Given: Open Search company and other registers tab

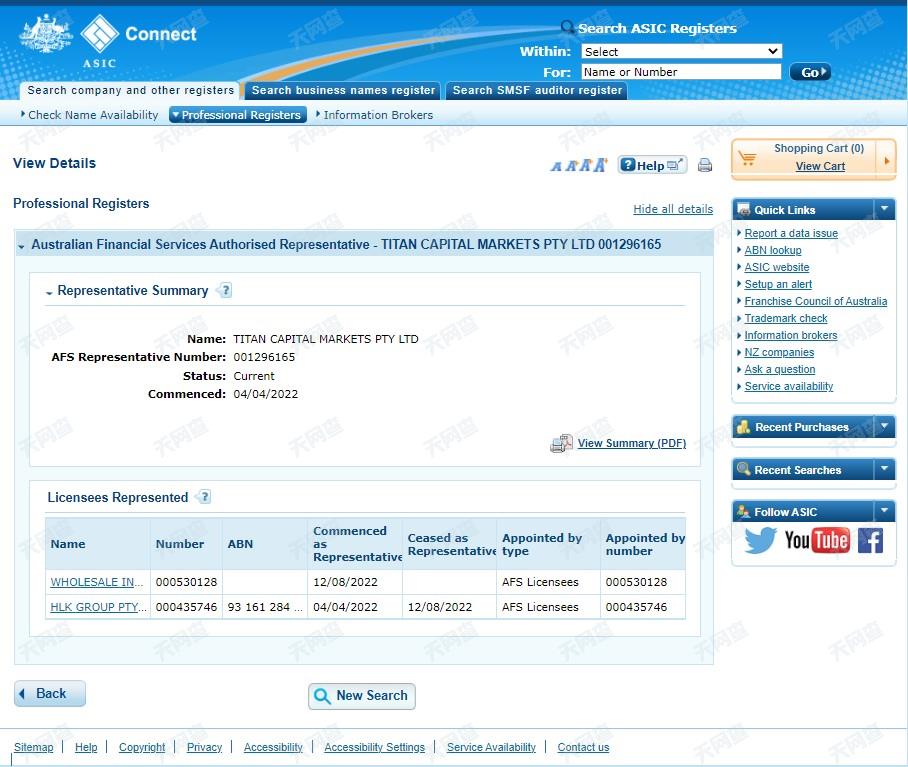Looking at the screenshot, I should 130,90.
